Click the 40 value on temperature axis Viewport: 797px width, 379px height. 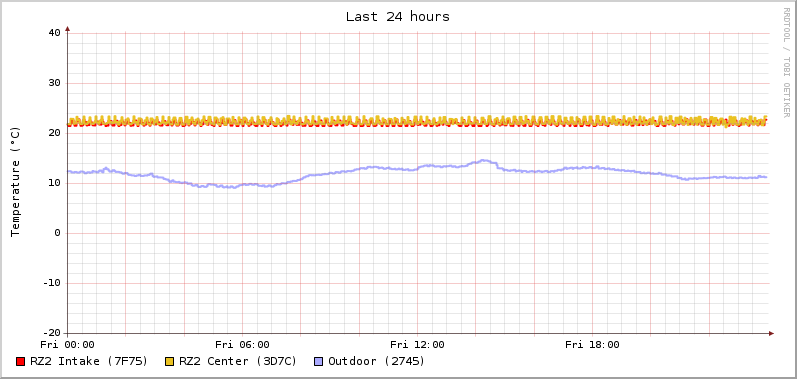(x=55, y=33)
